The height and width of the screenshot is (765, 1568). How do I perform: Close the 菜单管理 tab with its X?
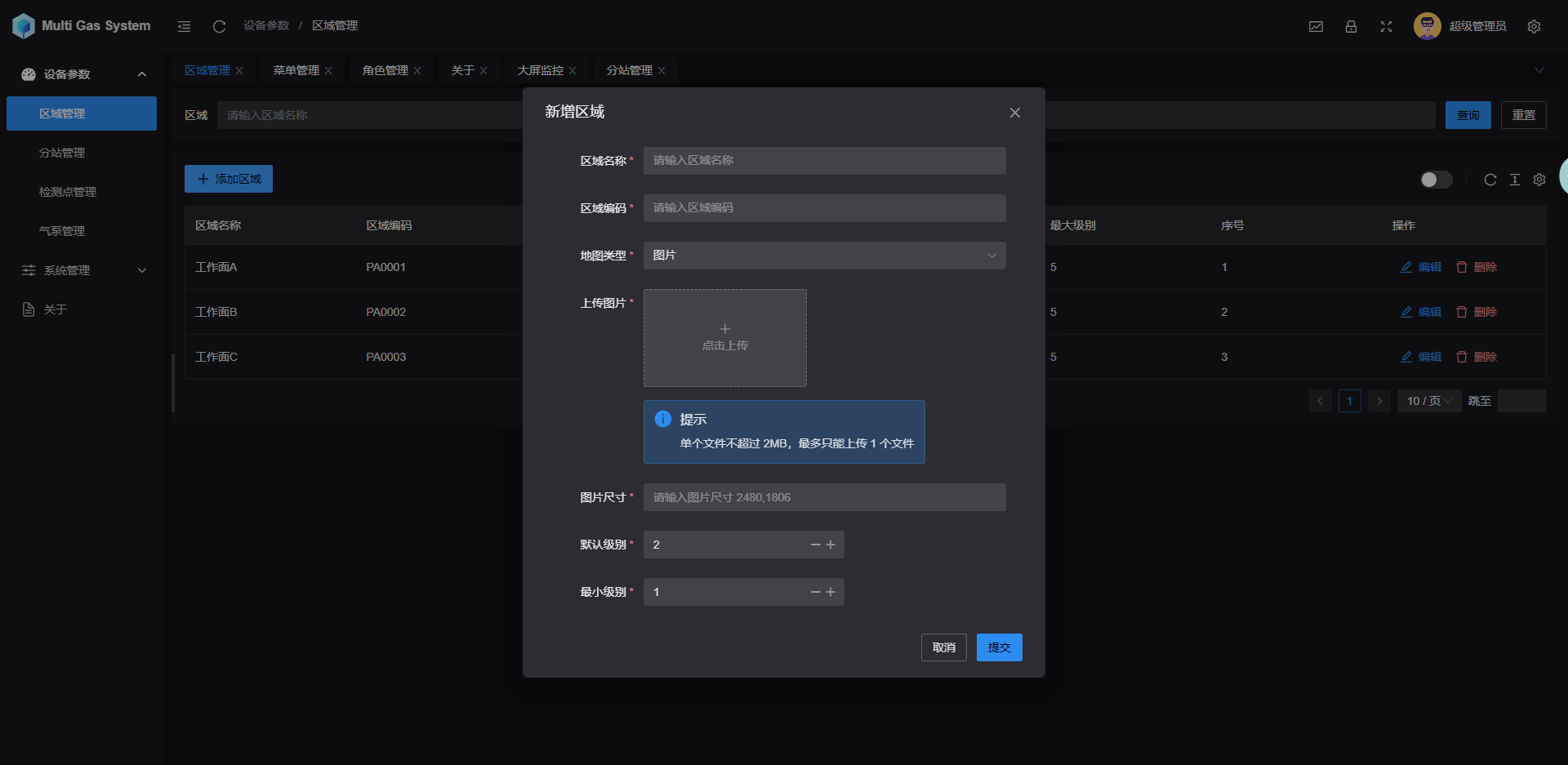point(328,71)
